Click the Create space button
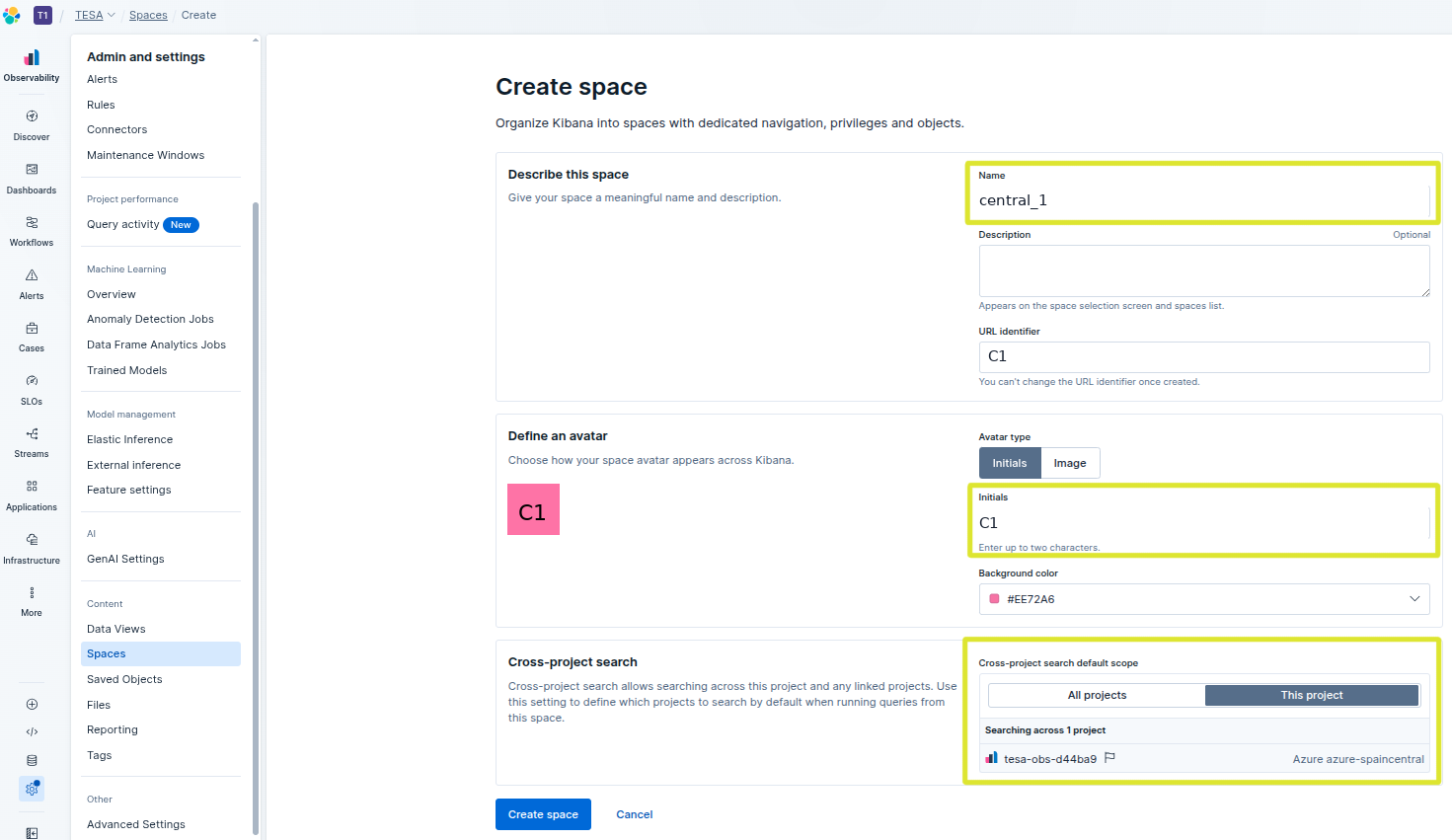 point(543,814)
